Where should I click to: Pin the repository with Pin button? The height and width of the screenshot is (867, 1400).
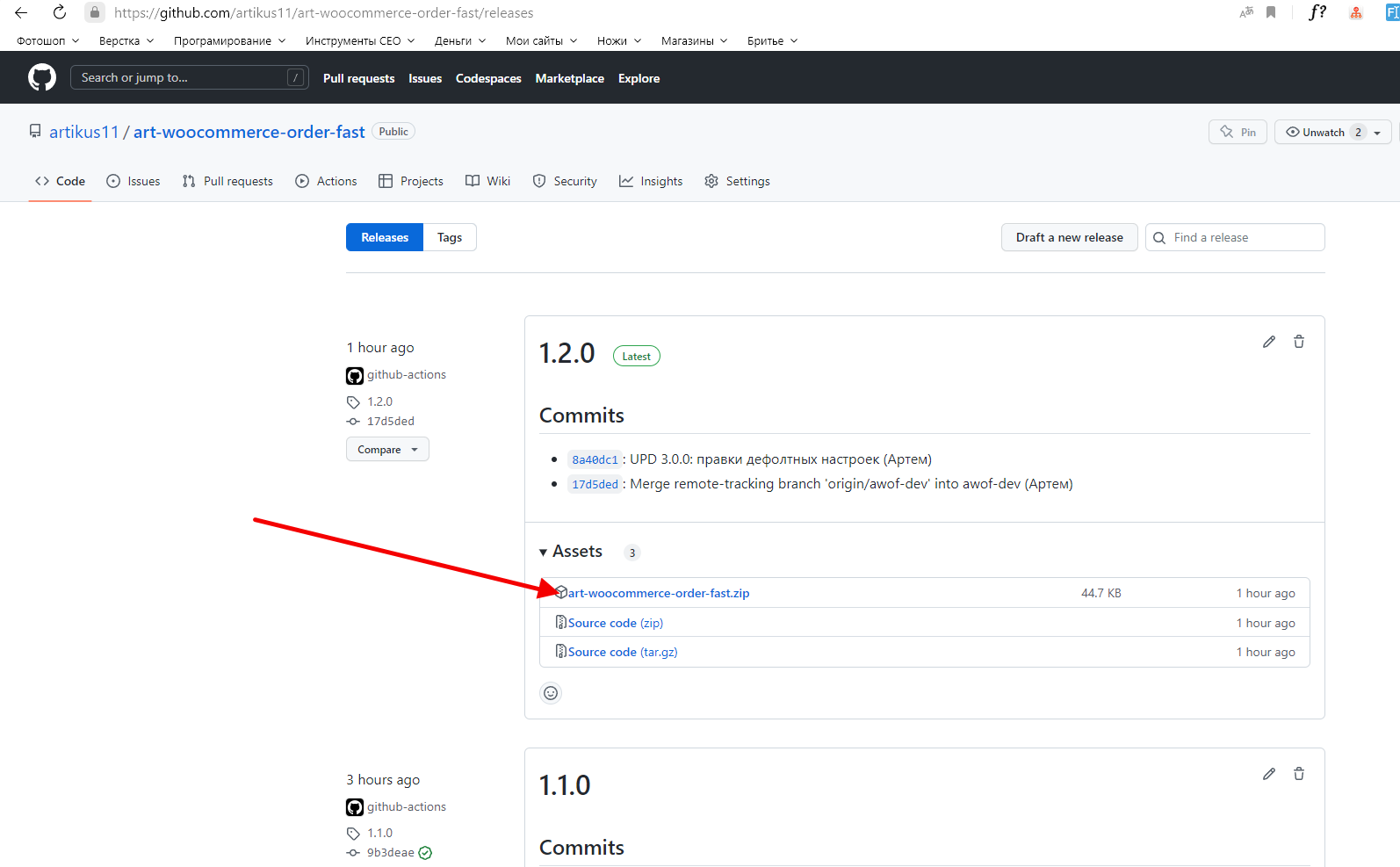(x=1238, y=132)
